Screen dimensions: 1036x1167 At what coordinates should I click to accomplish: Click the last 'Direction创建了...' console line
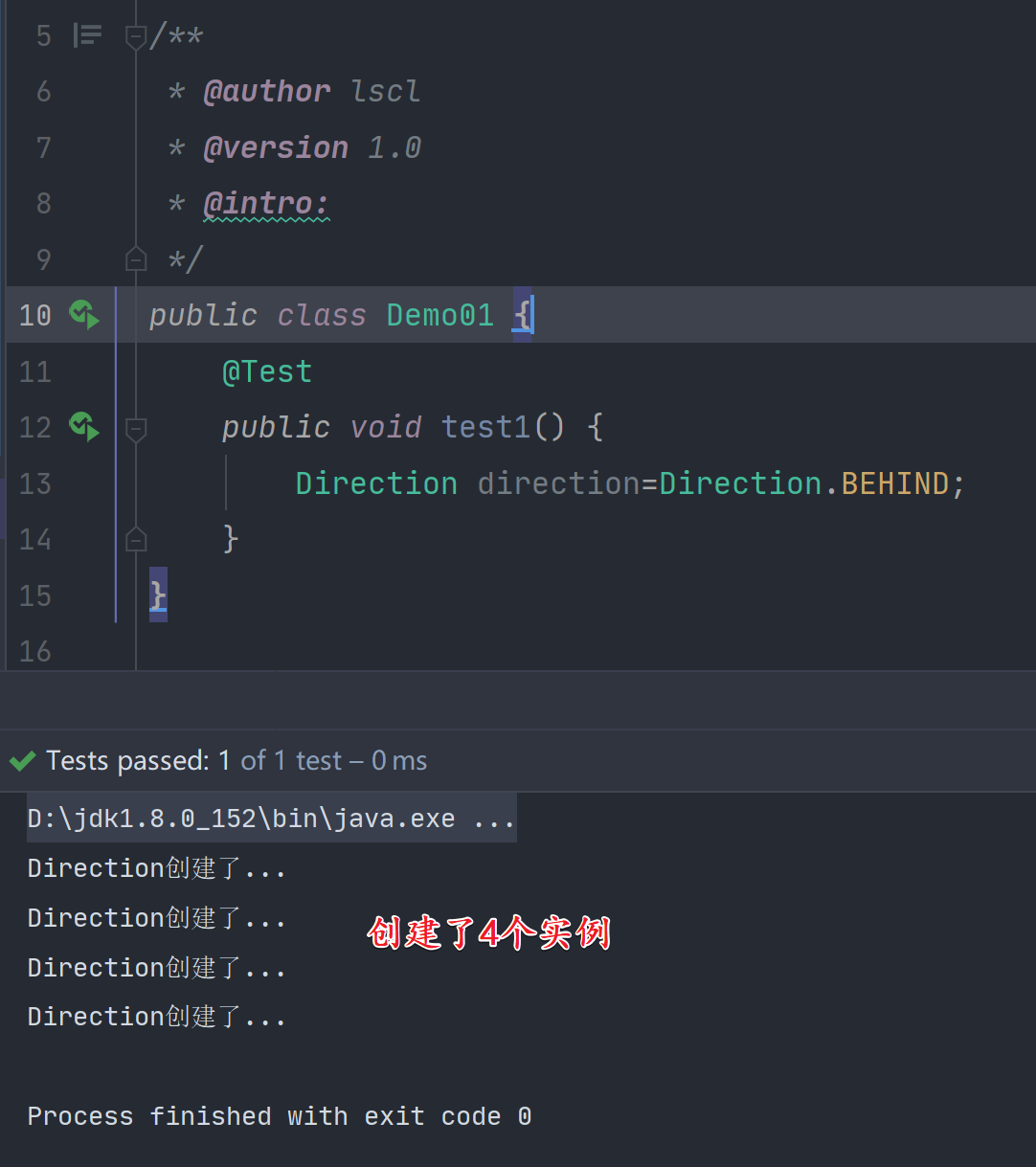tap(157, 1017)
